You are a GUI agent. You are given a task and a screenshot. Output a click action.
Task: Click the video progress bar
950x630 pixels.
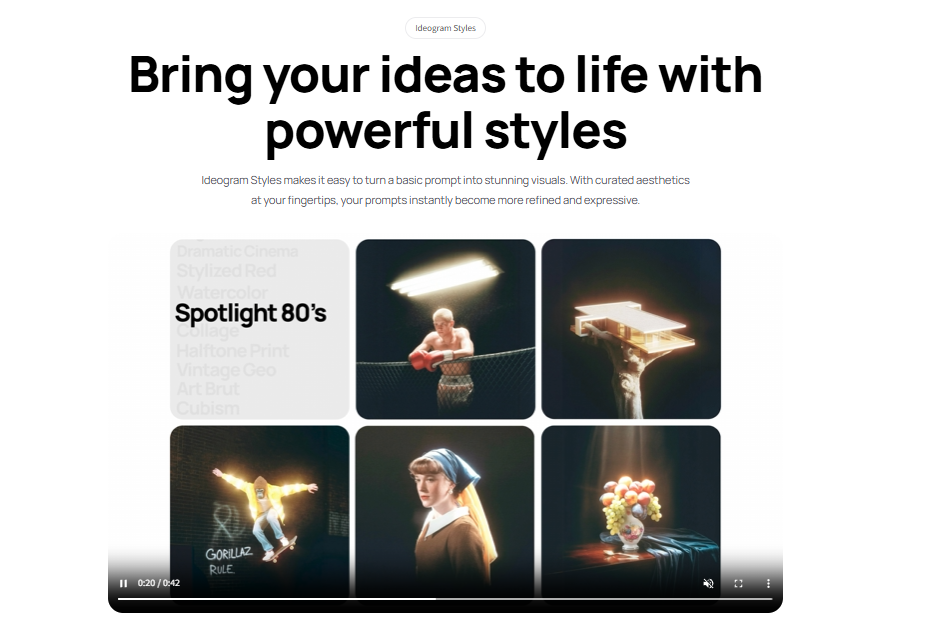pos(445,598)
